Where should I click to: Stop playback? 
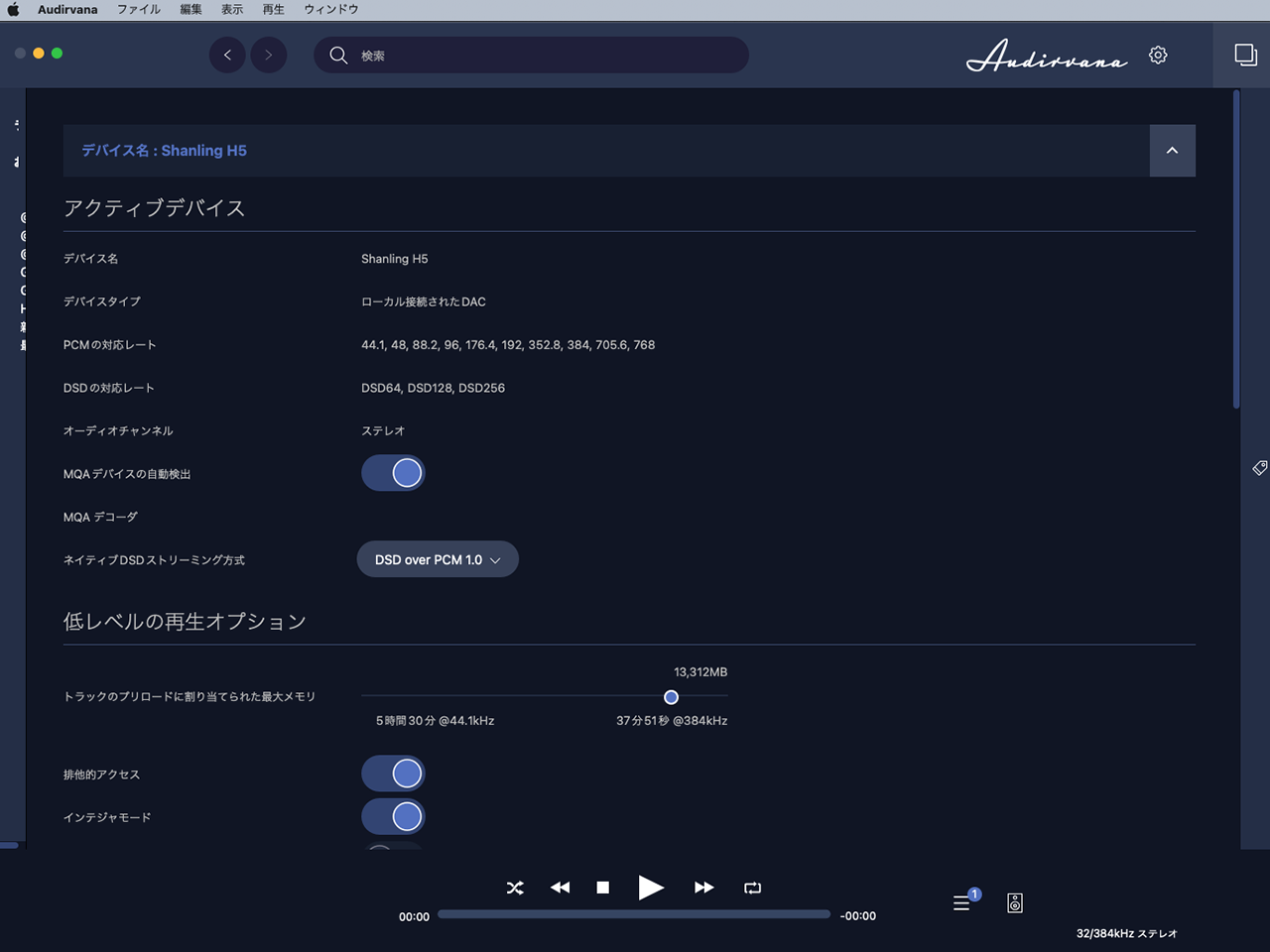(x=602, y=888)
